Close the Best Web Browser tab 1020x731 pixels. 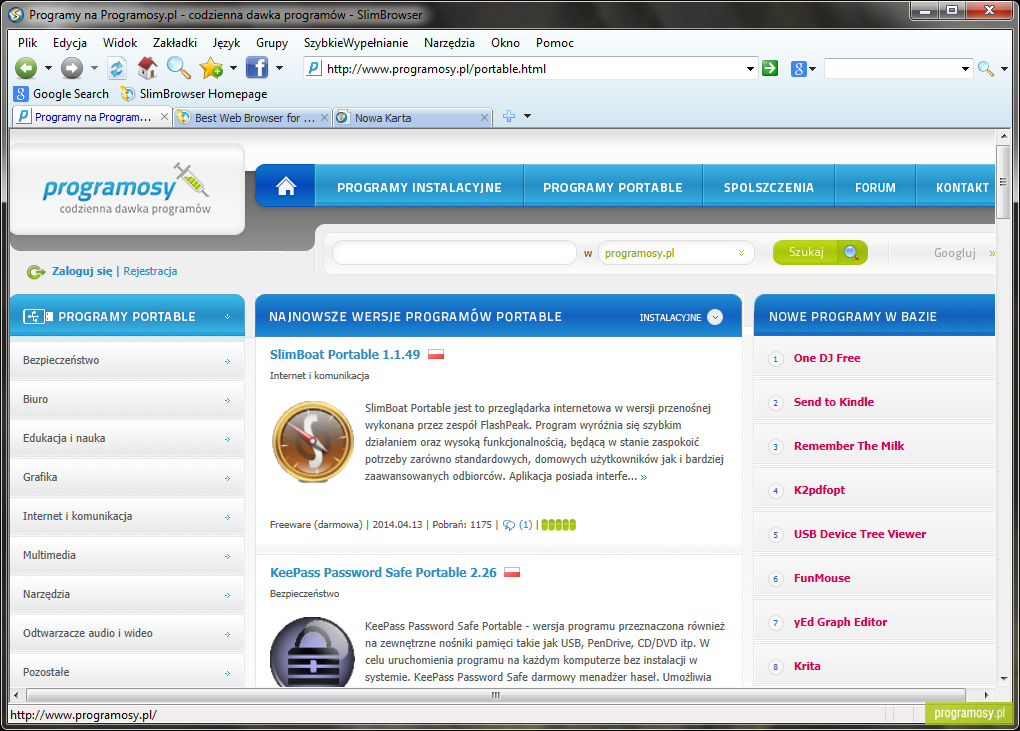[325, 118]
